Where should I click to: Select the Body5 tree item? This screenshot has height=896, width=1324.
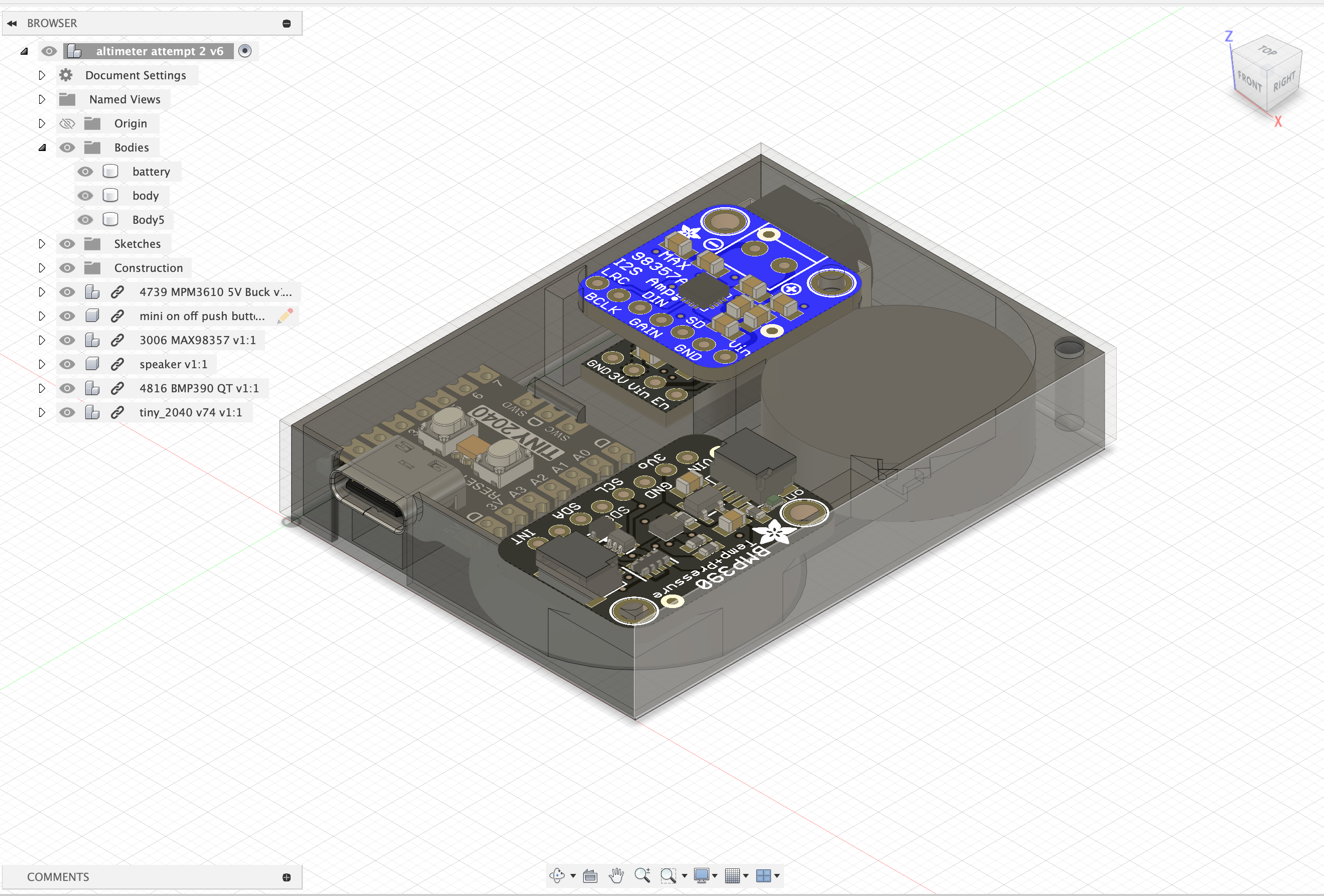[148, 220]
